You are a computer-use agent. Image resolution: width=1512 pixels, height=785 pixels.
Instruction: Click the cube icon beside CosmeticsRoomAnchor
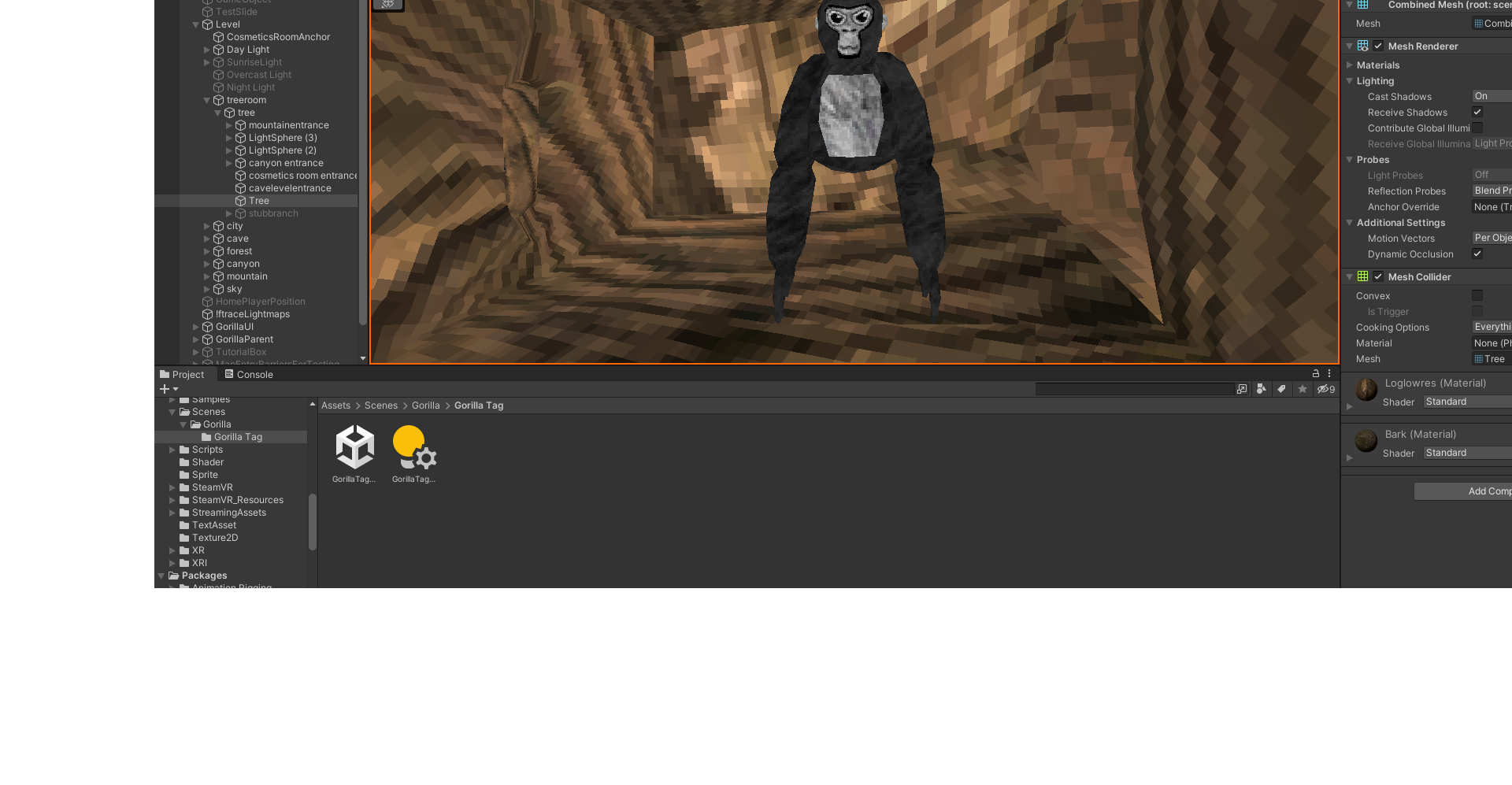[219, 37]
